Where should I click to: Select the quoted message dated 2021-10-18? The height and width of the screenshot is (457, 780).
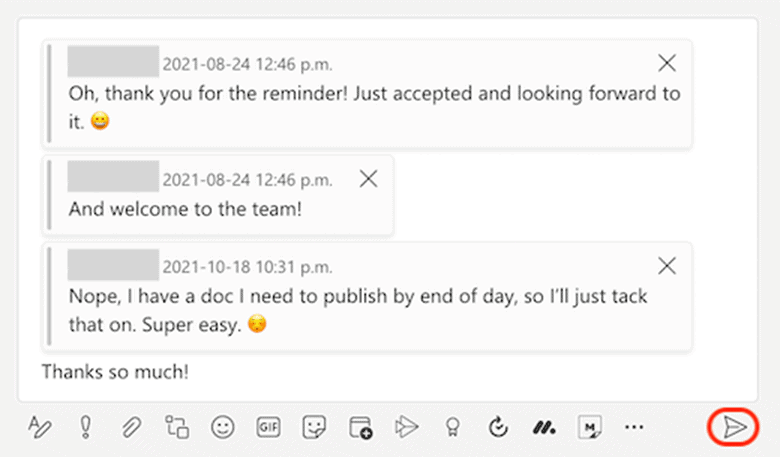tap(368, 297)
